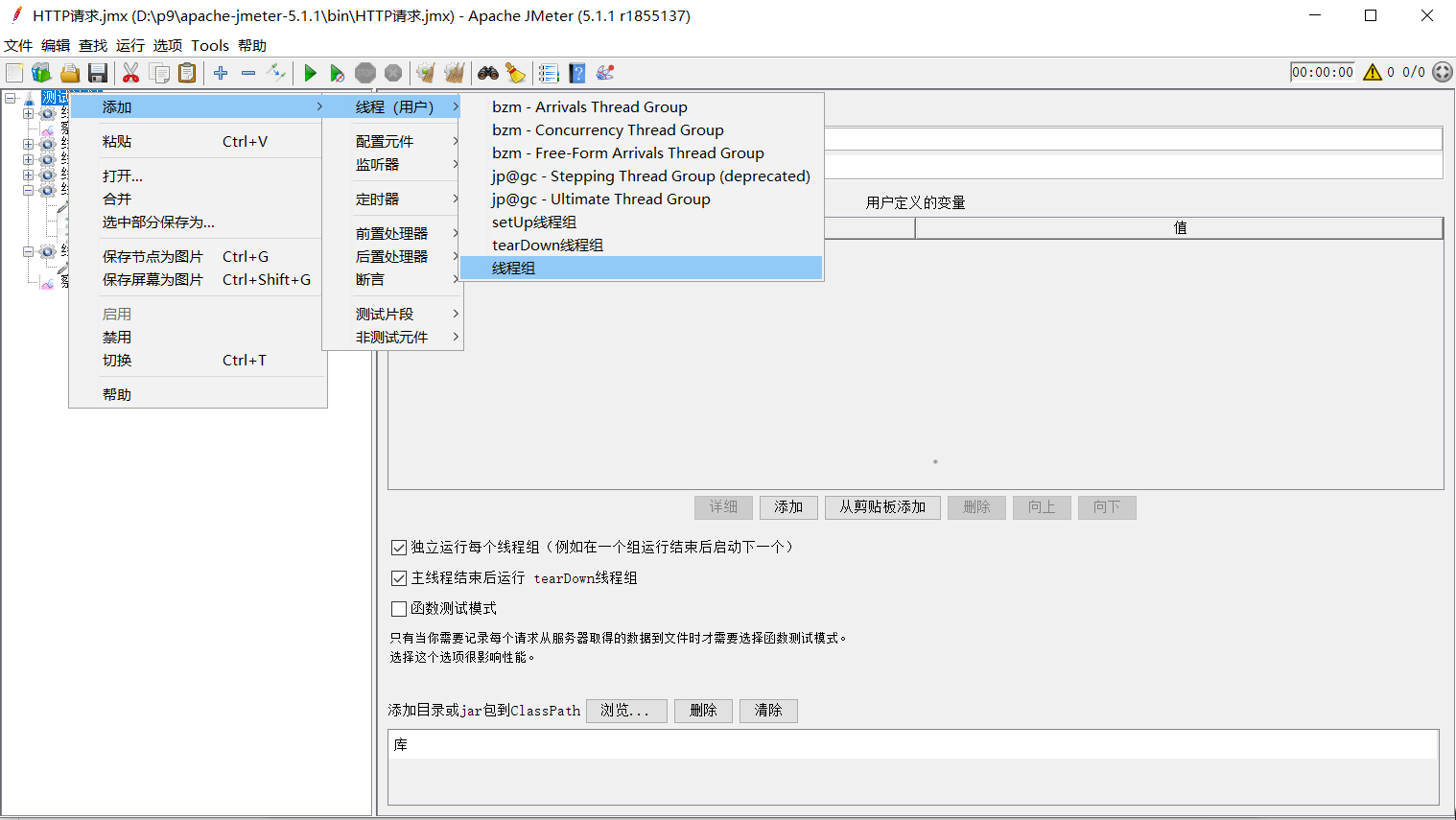Clear results with single broom icon
Screen dimensions: 1456x820
click(426, 73)
